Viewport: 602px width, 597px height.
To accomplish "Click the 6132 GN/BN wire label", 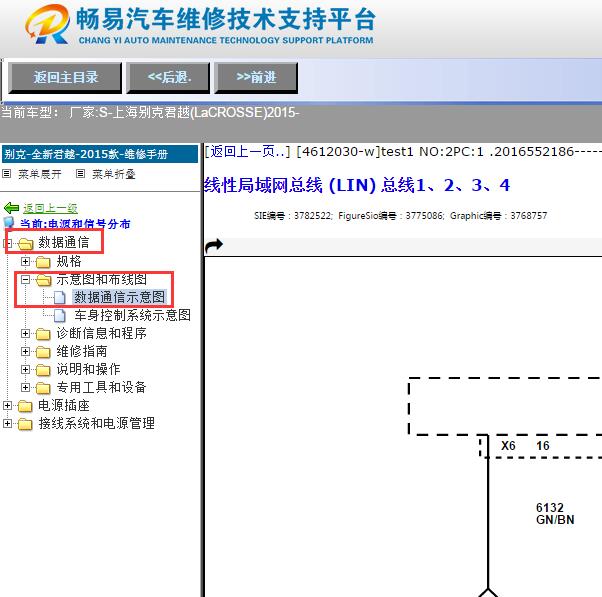I will pyautogui.click(x=555, y=514).
